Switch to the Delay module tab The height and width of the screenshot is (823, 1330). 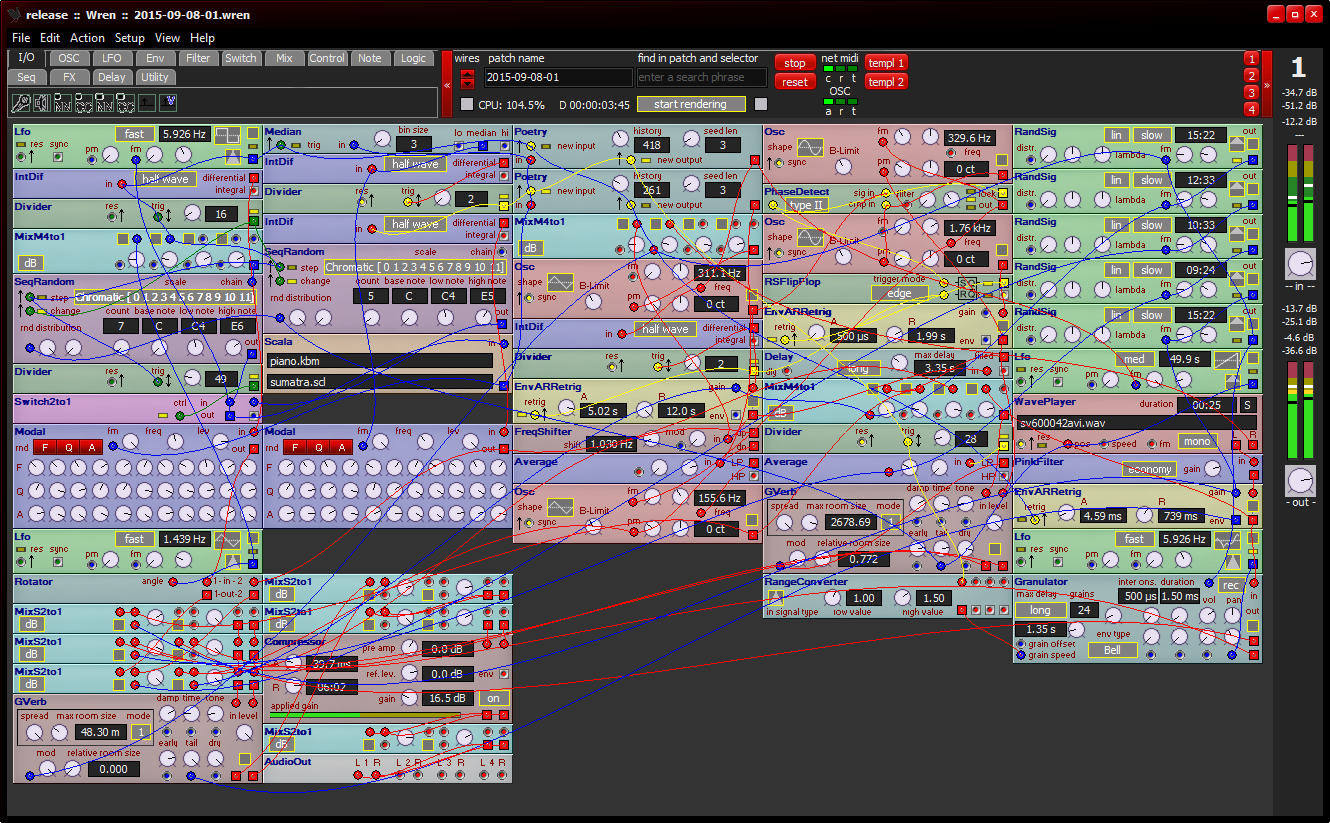112,77
